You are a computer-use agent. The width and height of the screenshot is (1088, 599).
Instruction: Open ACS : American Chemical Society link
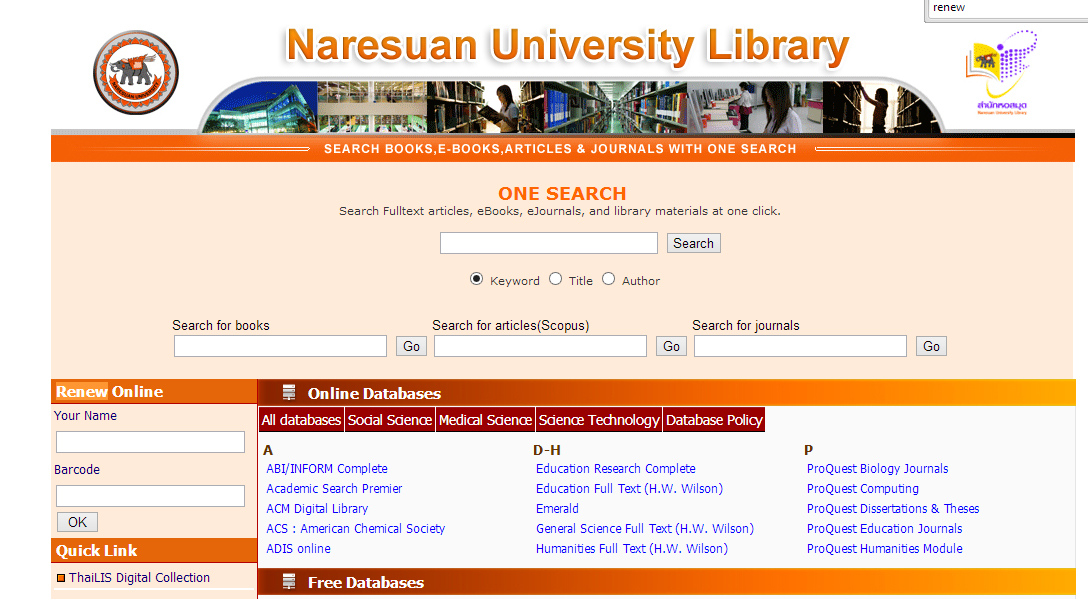point(356,529)
